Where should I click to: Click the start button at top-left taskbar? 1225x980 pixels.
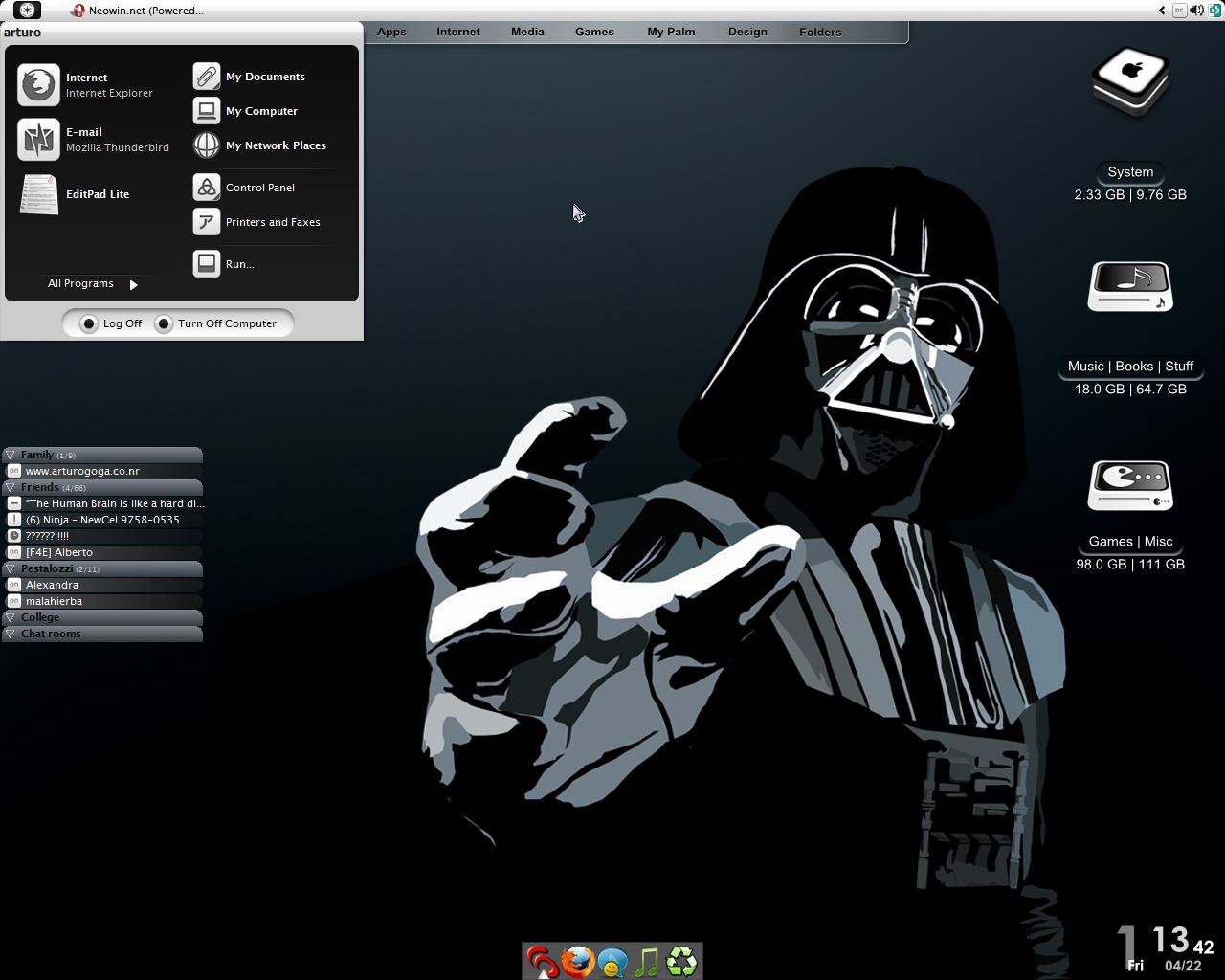tap(27, 11)
